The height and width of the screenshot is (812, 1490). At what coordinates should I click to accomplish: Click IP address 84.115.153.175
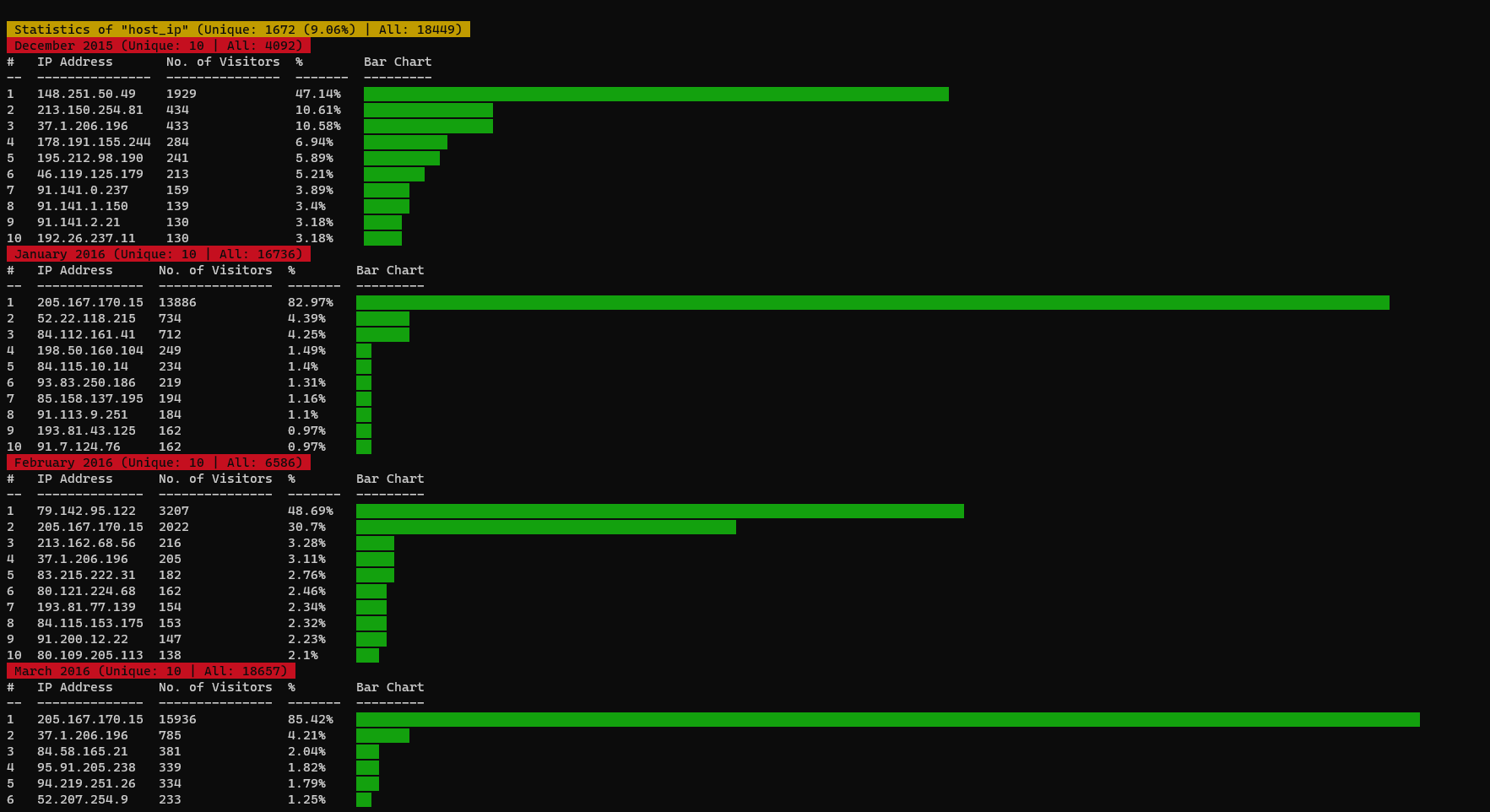[90, 623]
